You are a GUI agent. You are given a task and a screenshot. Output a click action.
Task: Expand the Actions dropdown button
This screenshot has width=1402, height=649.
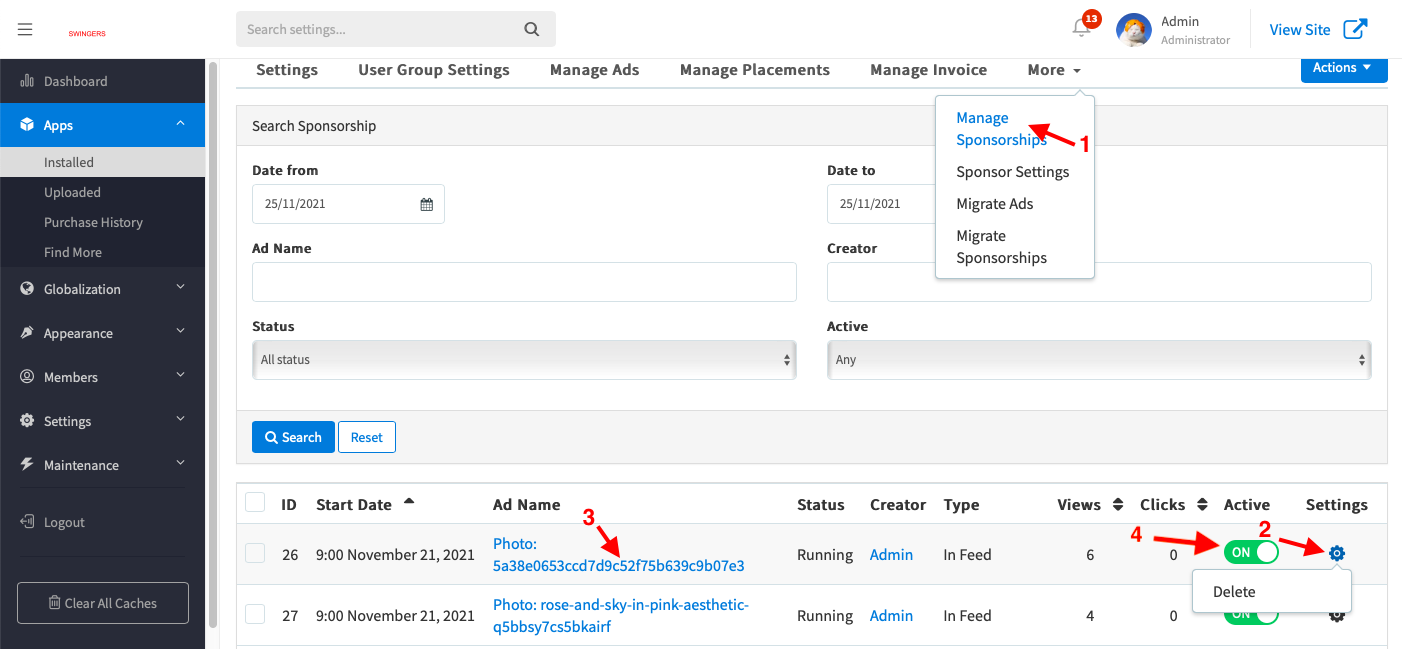tap(1342, 68)
